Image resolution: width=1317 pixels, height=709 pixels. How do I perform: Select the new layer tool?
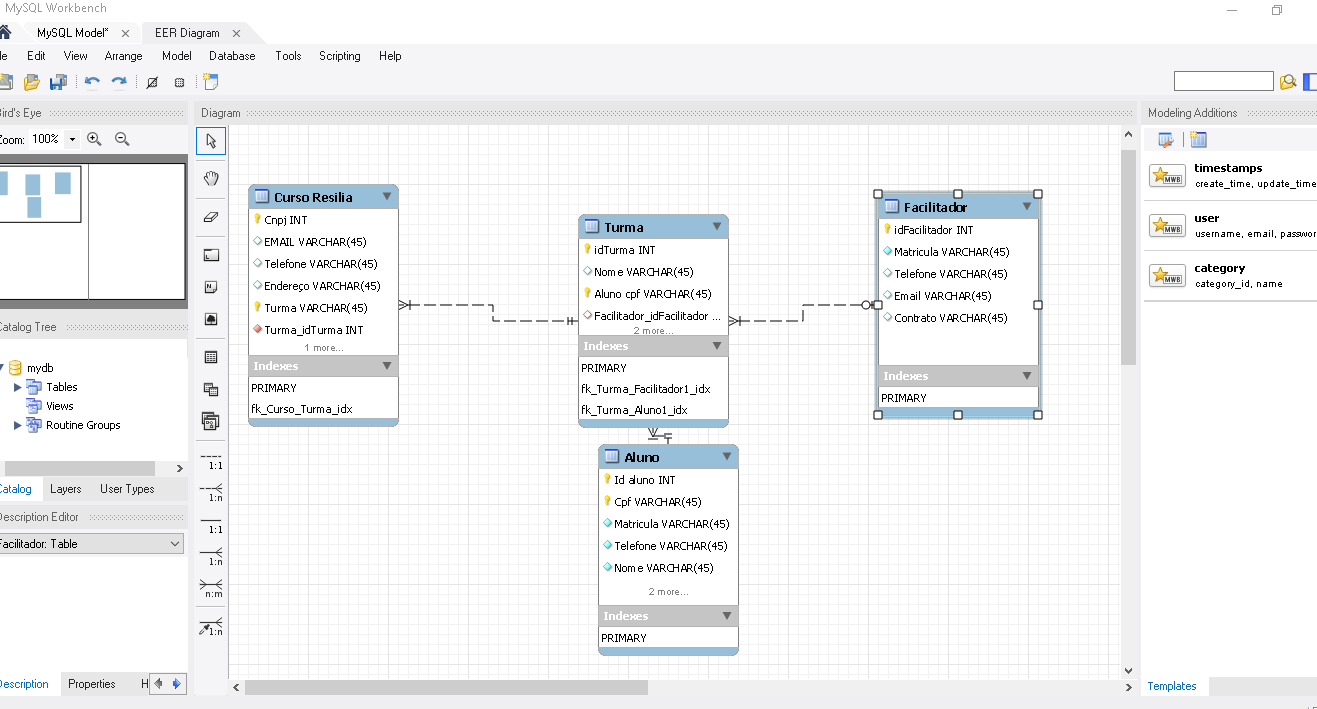tap(211, 255)
